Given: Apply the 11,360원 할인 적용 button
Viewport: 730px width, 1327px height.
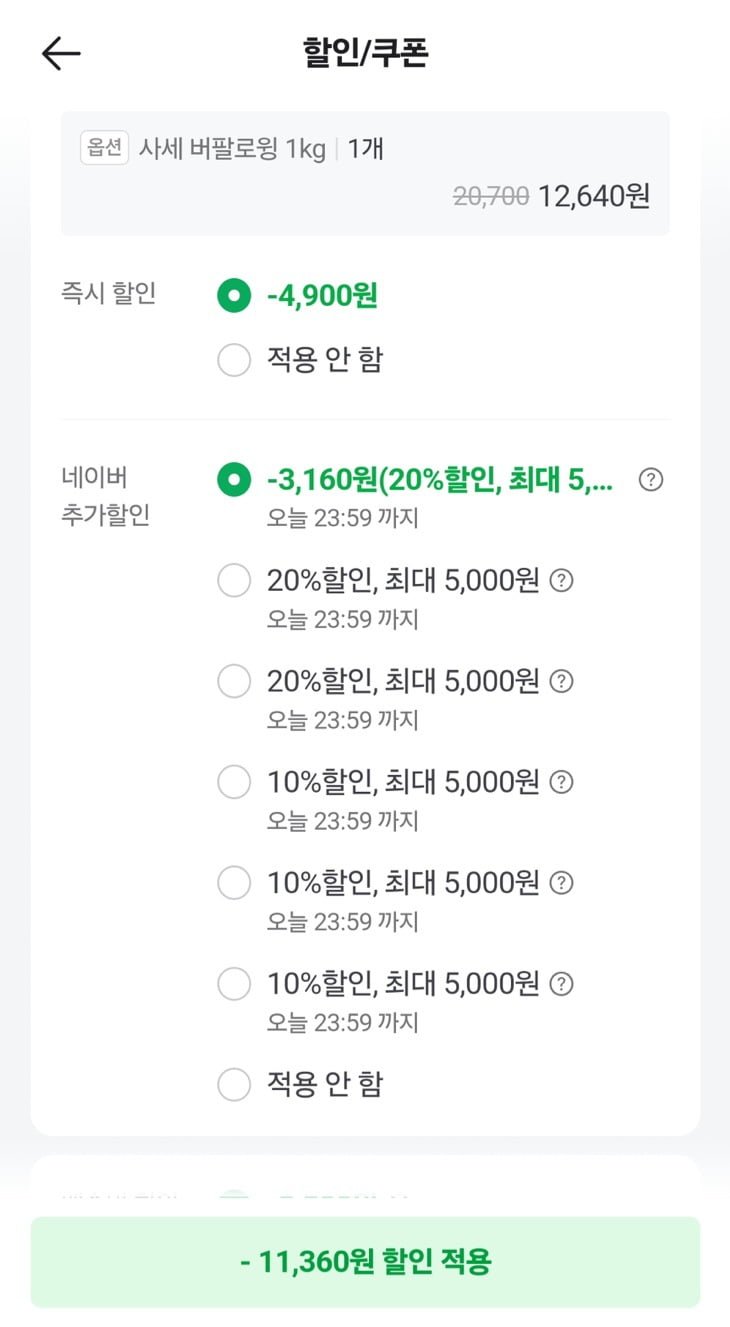Looking at the screenshot, I should pyautogui.click(x=365, y=1262).
